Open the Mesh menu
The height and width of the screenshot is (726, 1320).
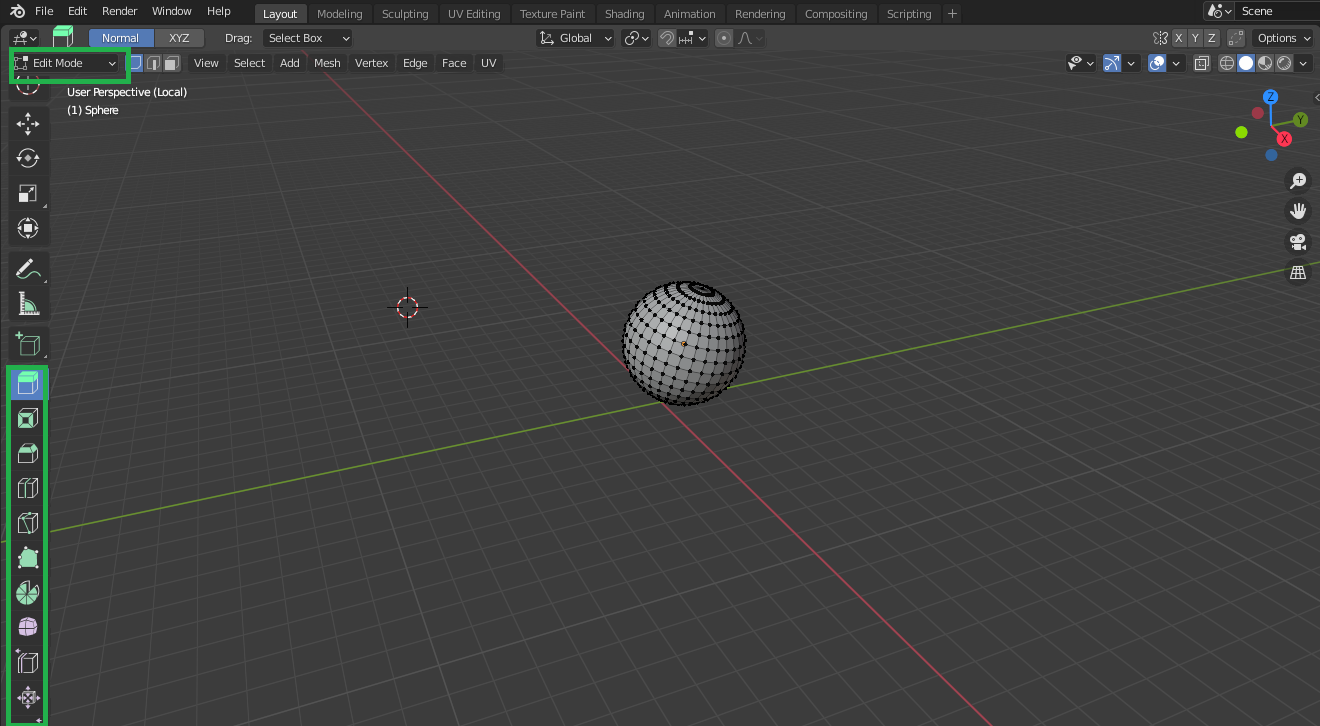pyautogui.click(x=327, y=63)
